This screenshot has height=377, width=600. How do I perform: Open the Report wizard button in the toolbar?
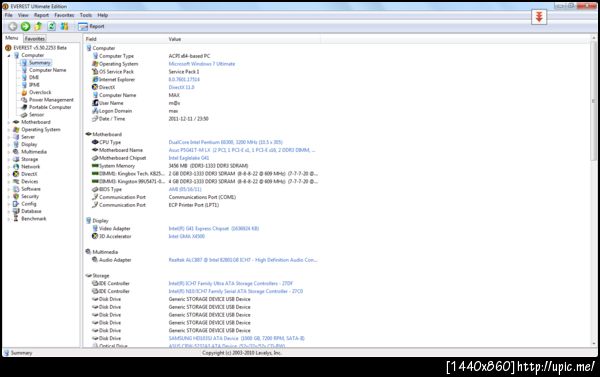(91, 26)
